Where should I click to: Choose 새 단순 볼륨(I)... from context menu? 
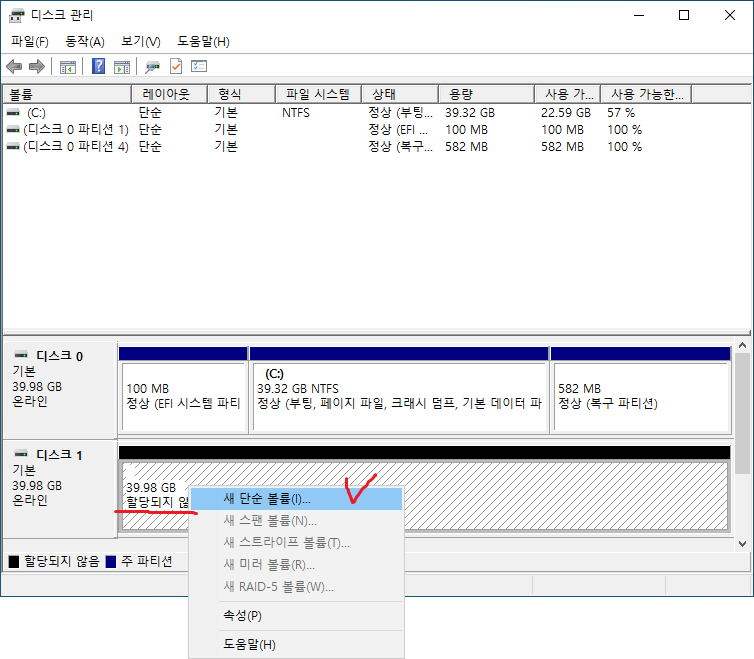(x=296, y=499)
